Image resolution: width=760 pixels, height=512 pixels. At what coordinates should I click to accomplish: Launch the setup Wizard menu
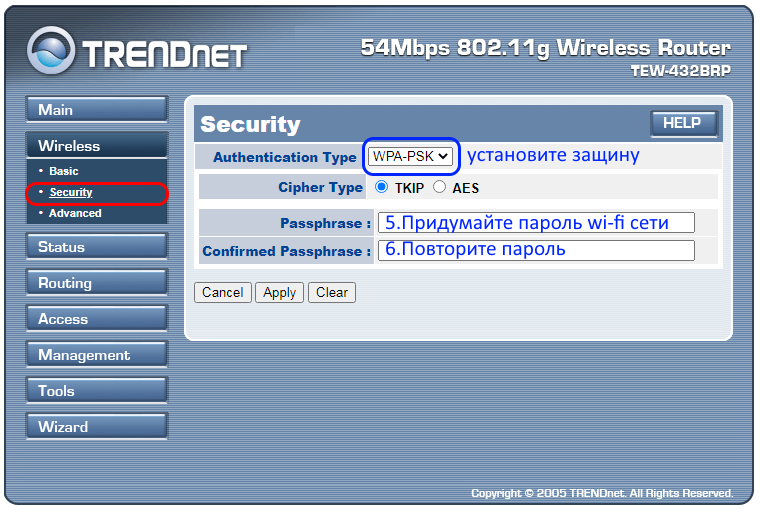pos(97,427)
